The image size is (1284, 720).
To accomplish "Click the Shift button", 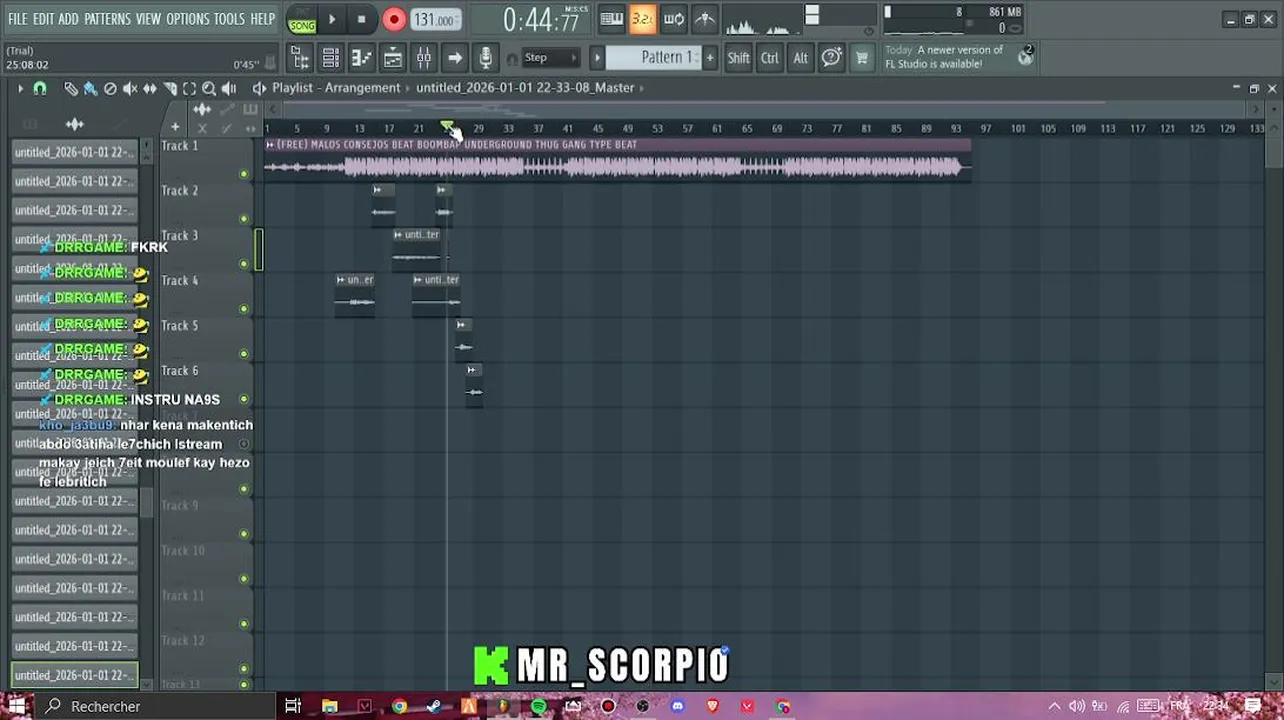I will point(738,58).
